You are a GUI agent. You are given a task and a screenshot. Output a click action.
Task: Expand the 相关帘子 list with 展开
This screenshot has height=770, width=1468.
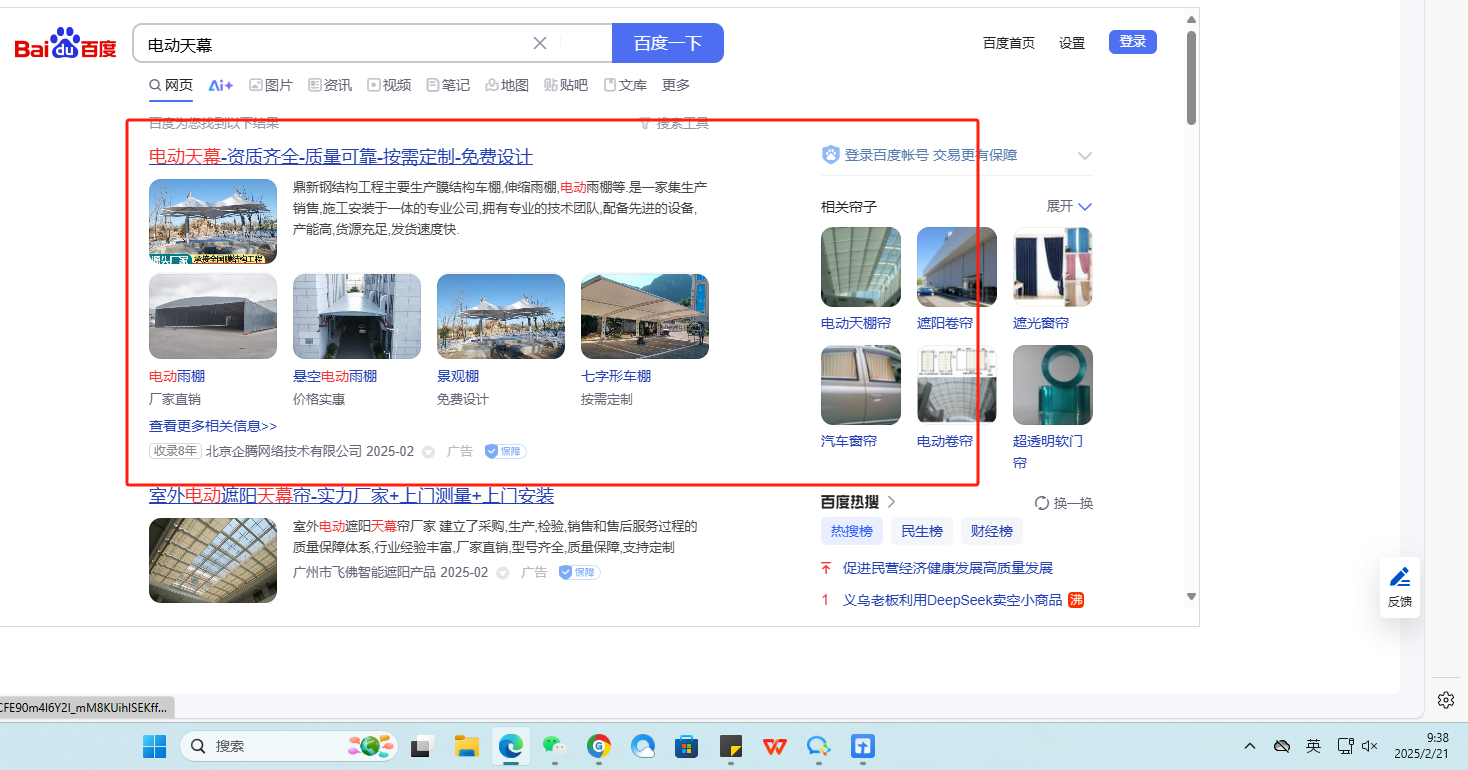[x=1069, y=206]
